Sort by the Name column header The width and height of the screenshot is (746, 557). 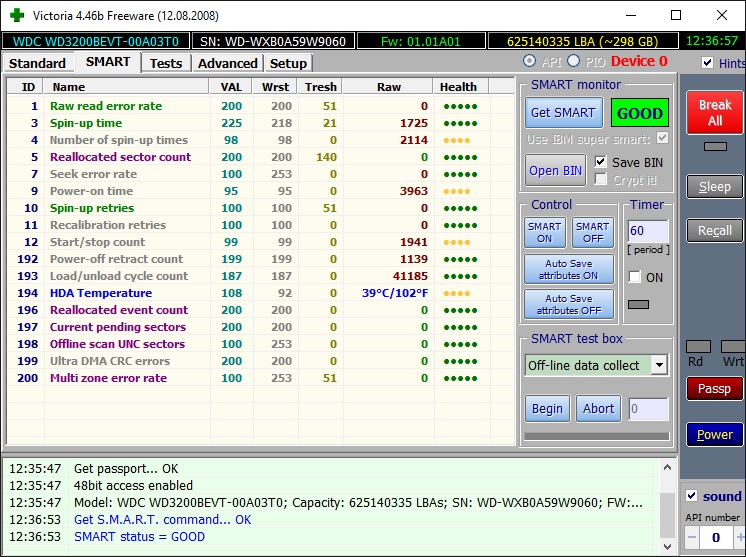pos(126,87)
